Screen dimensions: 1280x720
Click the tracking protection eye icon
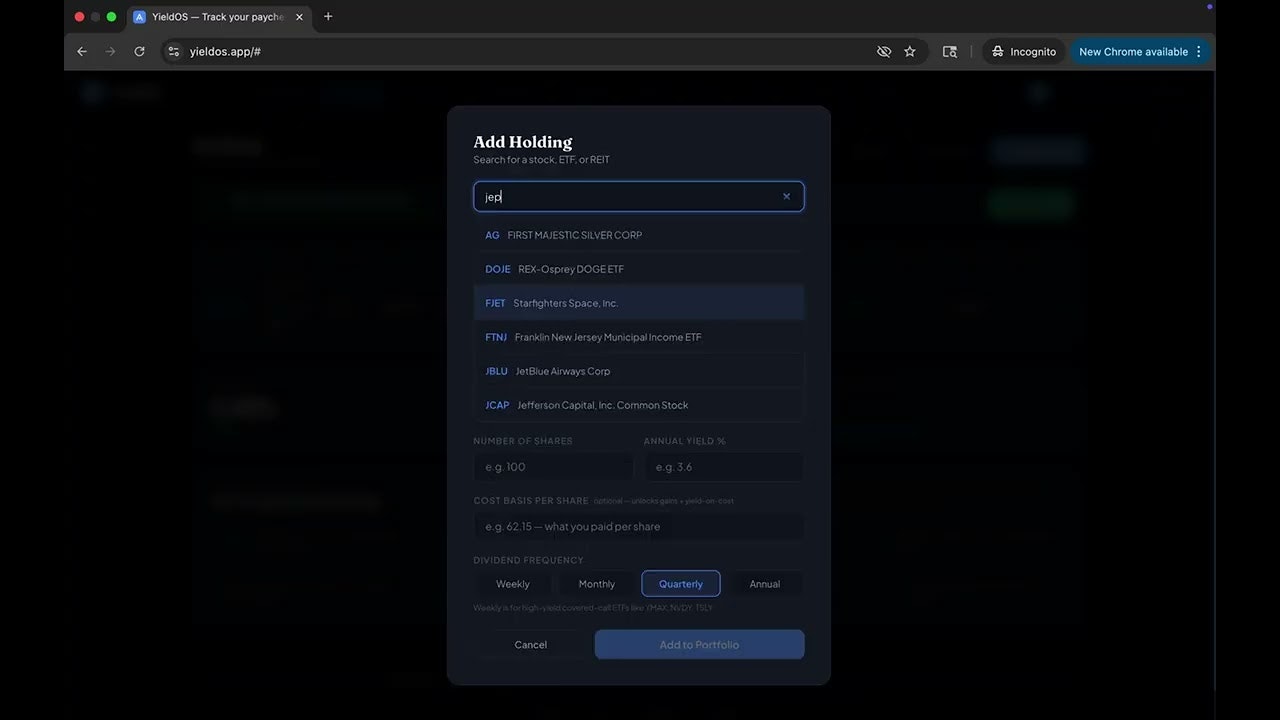[884, 52]
